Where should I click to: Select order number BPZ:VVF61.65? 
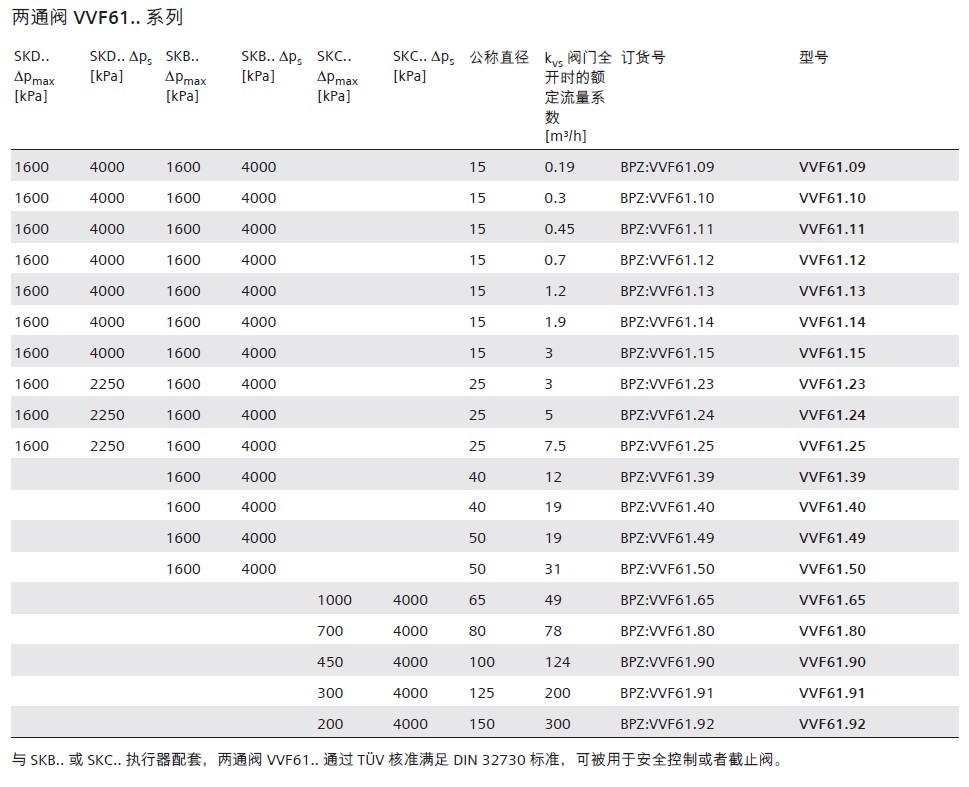pos(667,600)
